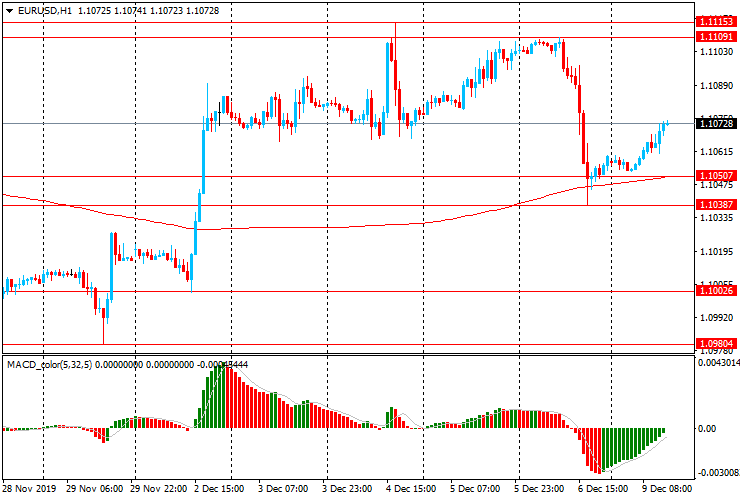Viewport: 740px width, 500px height.
Task: Click the 0.00 MACD scale value
Action: (707, 429)
